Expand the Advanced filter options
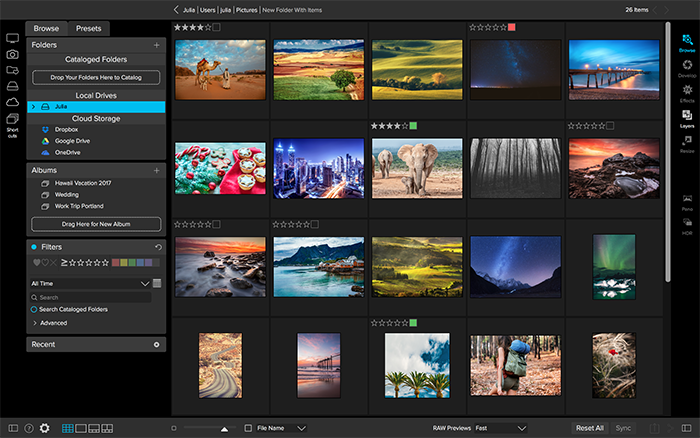This screenshot has width=700, height=438. click(50, 323)
